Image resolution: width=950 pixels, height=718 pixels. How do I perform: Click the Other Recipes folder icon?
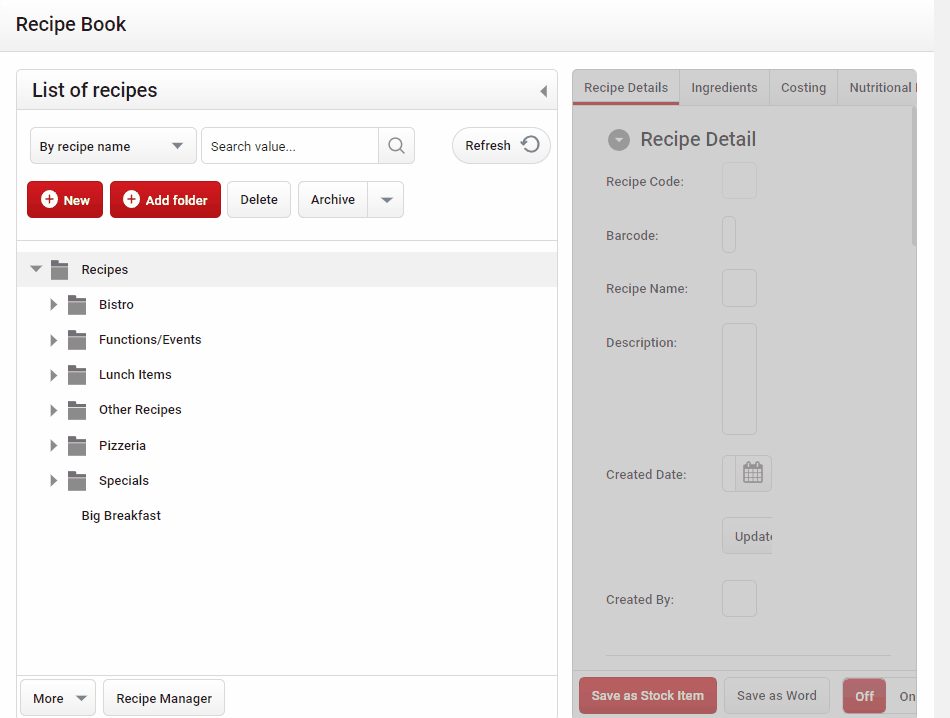[x=77, y=410]
